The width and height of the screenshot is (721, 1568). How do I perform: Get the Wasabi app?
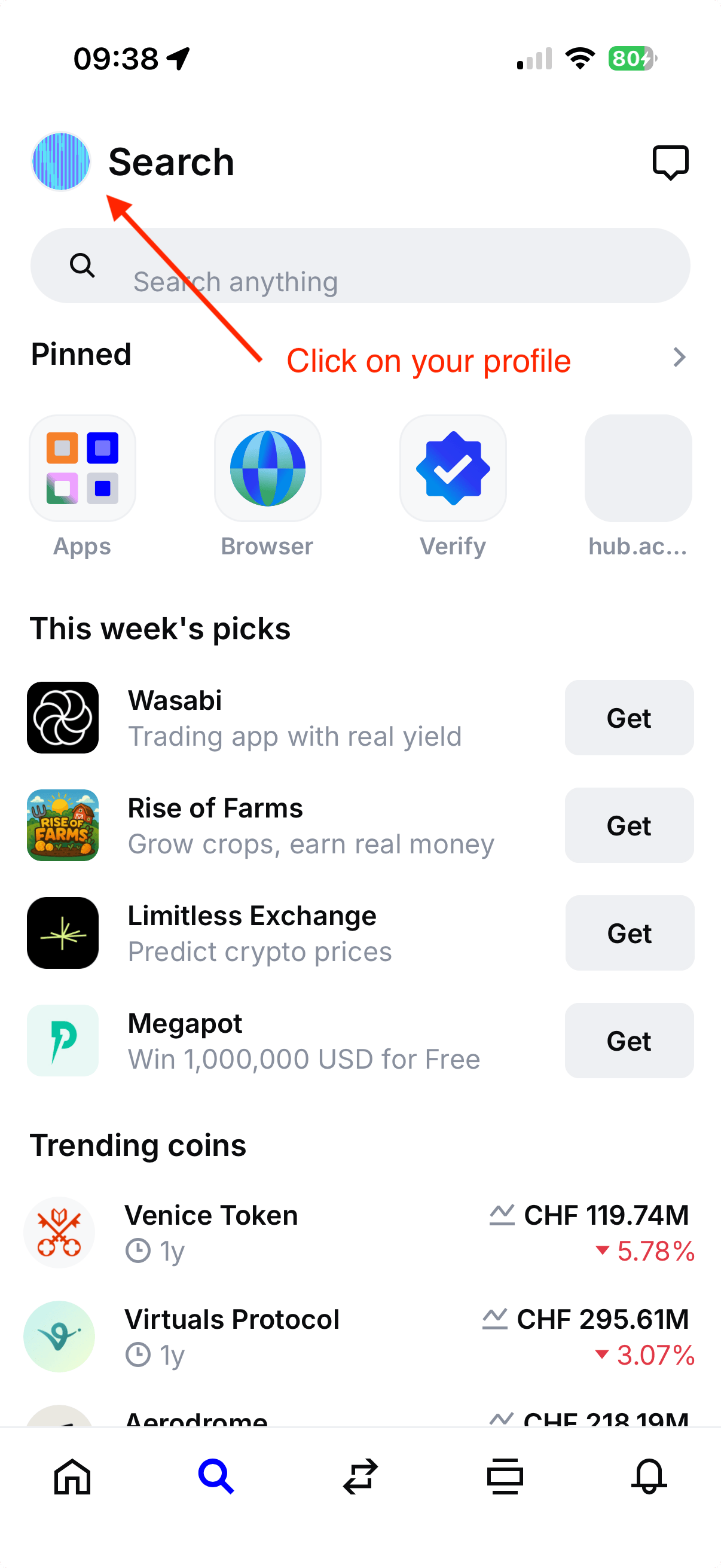pos(628,718)
